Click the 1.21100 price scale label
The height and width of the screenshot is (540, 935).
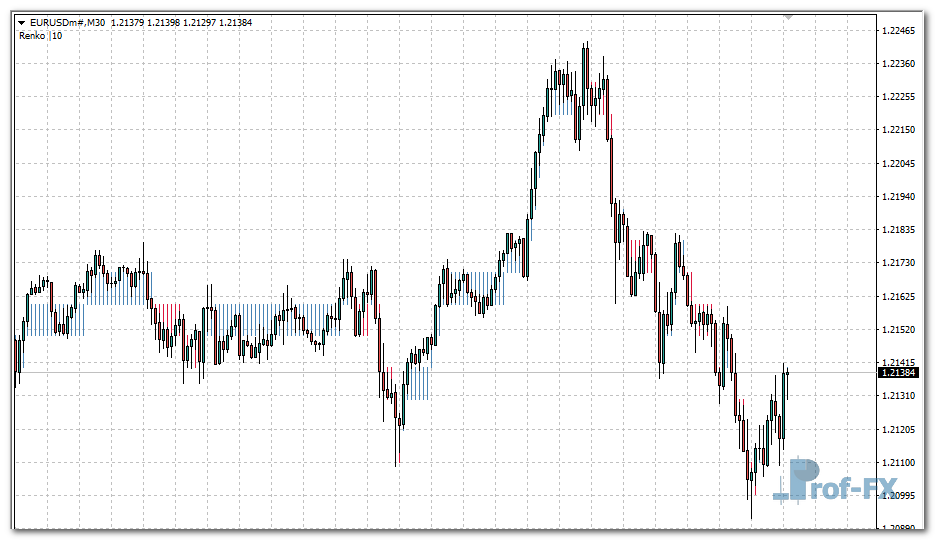(x=900, y=463)
